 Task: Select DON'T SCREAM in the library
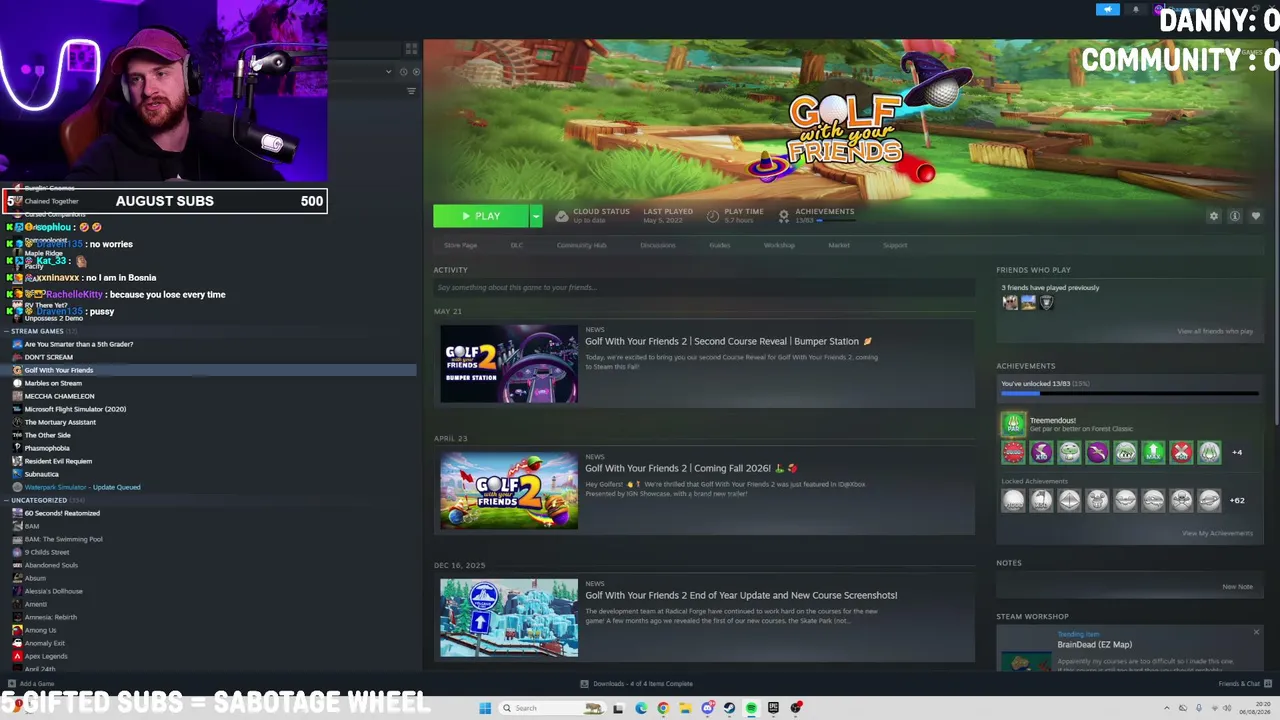pos(49,357)
